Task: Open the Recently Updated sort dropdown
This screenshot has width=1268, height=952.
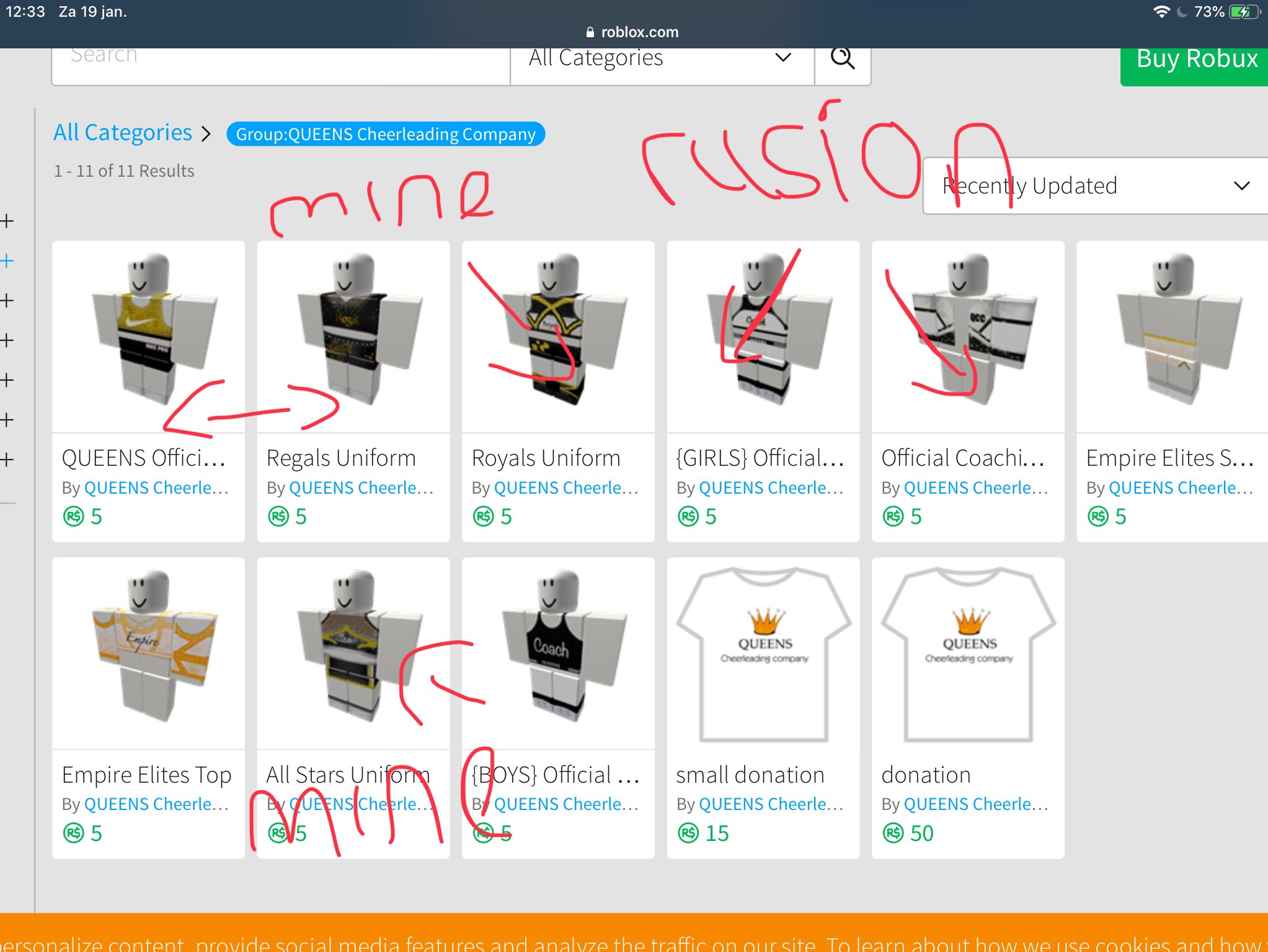Action: [1094, 186]
